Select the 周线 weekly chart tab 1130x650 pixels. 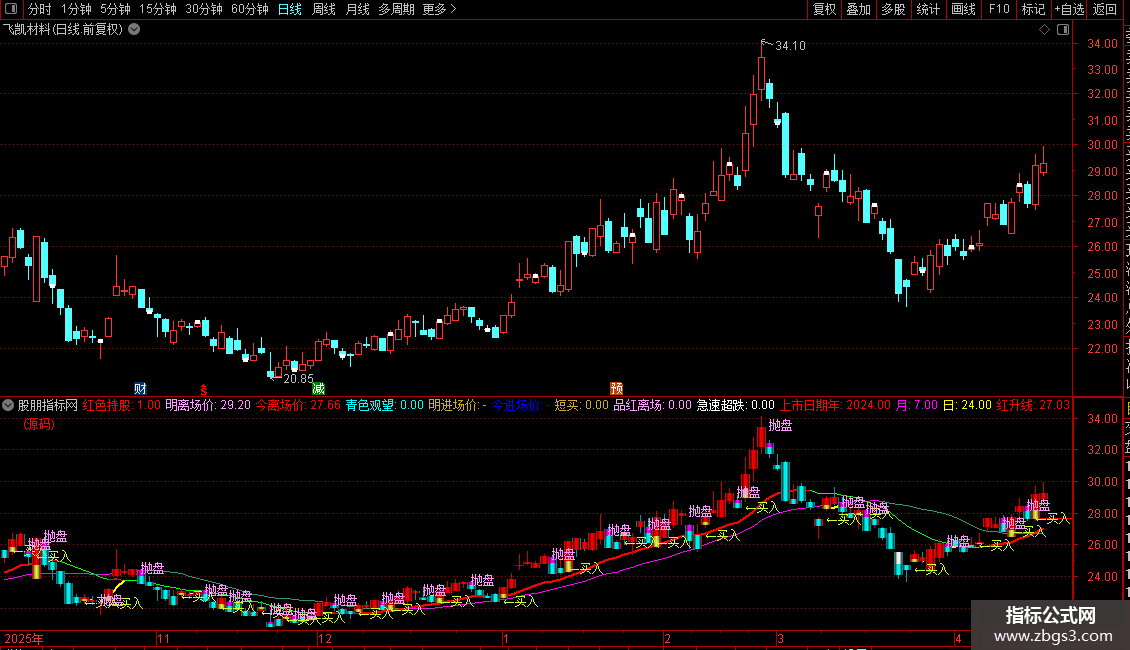[324, 9]
